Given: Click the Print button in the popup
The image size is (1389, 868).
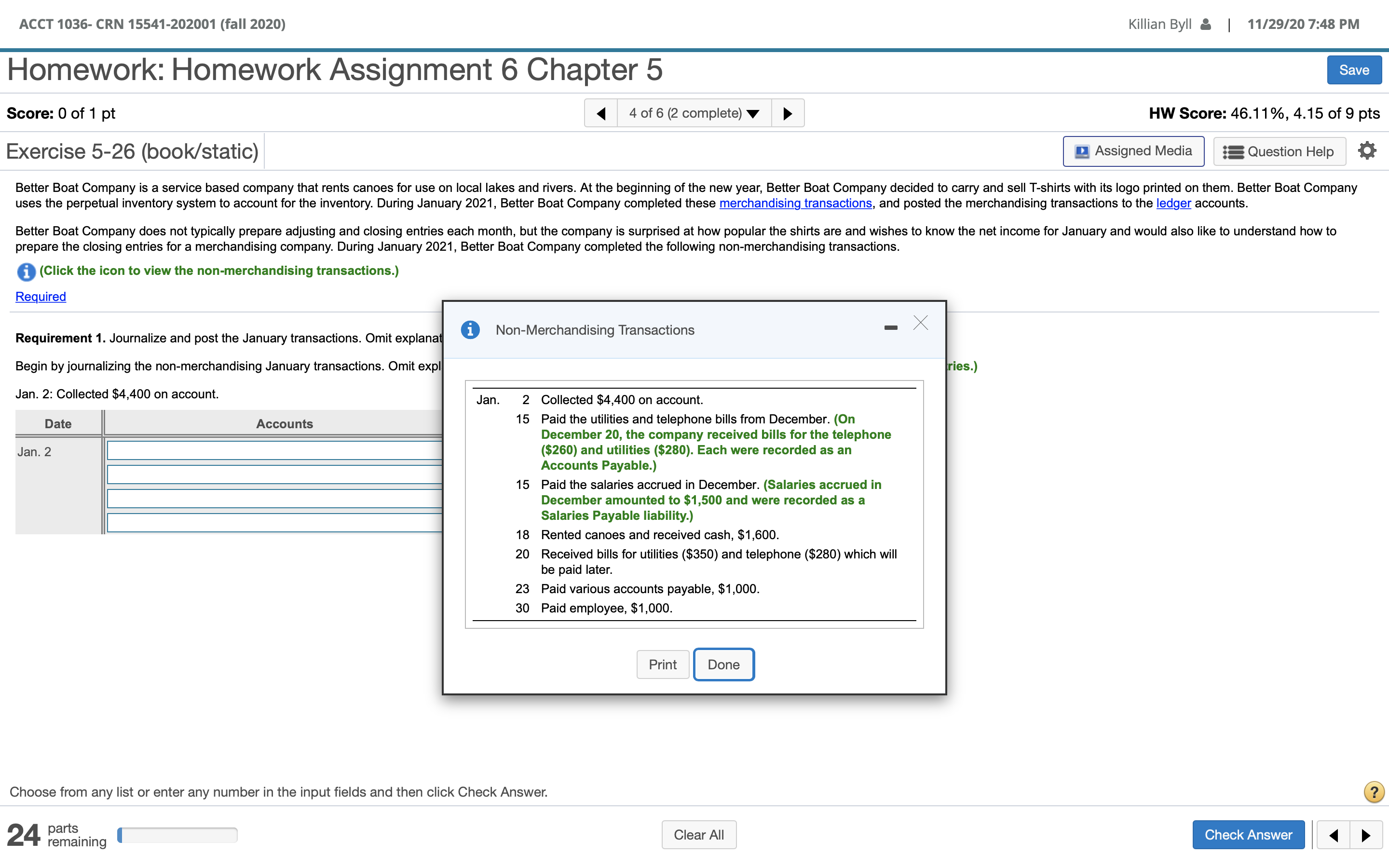Looking at the screenshot, I should point(662,664).
